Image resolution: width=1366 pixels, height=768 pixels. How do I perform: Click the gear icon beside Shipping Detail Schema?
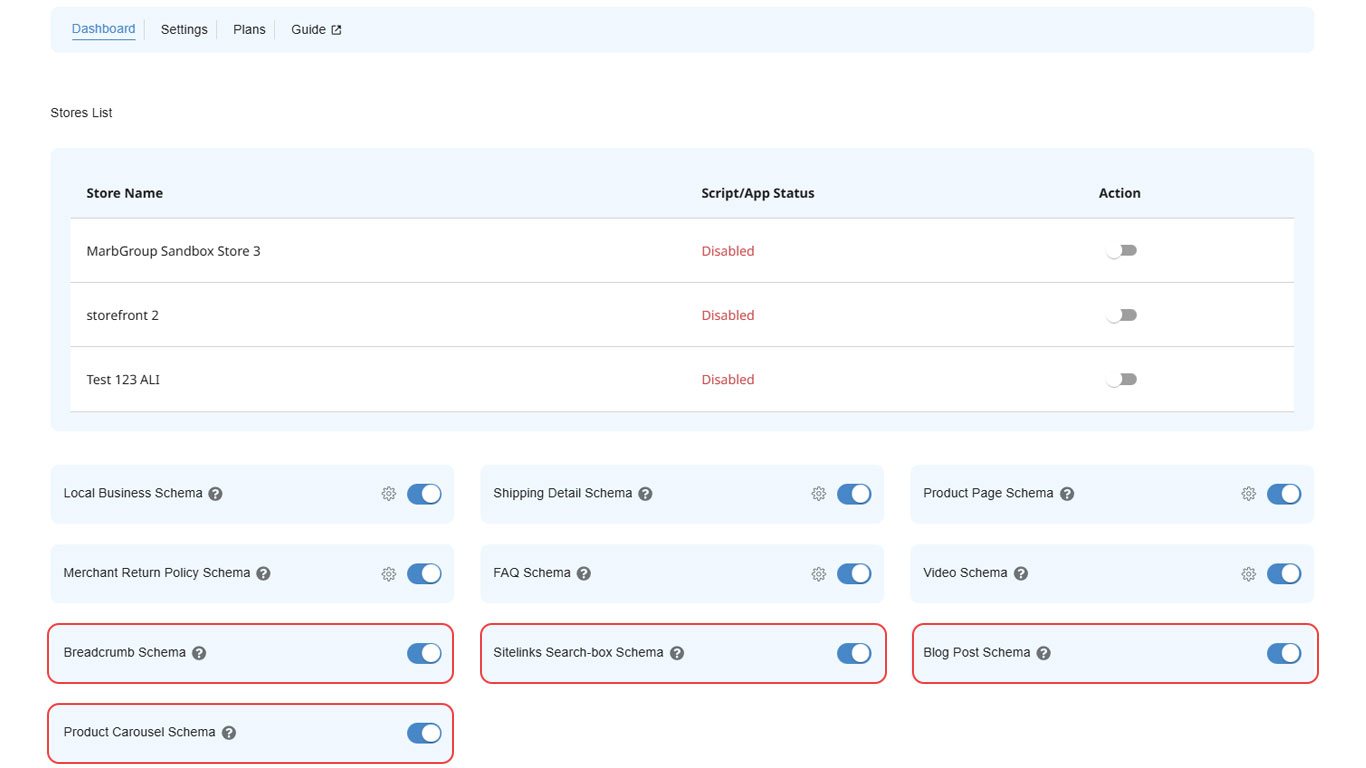coord(818,493)
